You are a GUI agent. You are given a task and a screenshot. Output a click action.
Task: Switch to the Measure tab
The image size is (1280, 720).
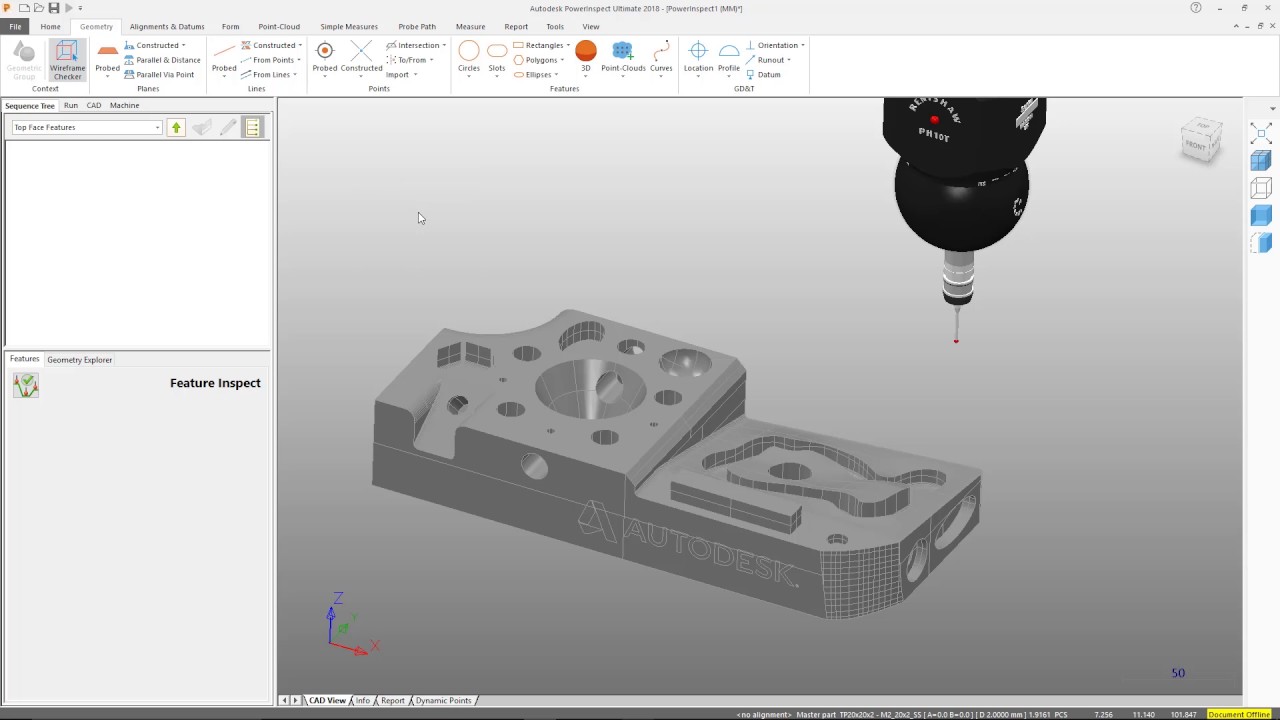click(470, 27)
